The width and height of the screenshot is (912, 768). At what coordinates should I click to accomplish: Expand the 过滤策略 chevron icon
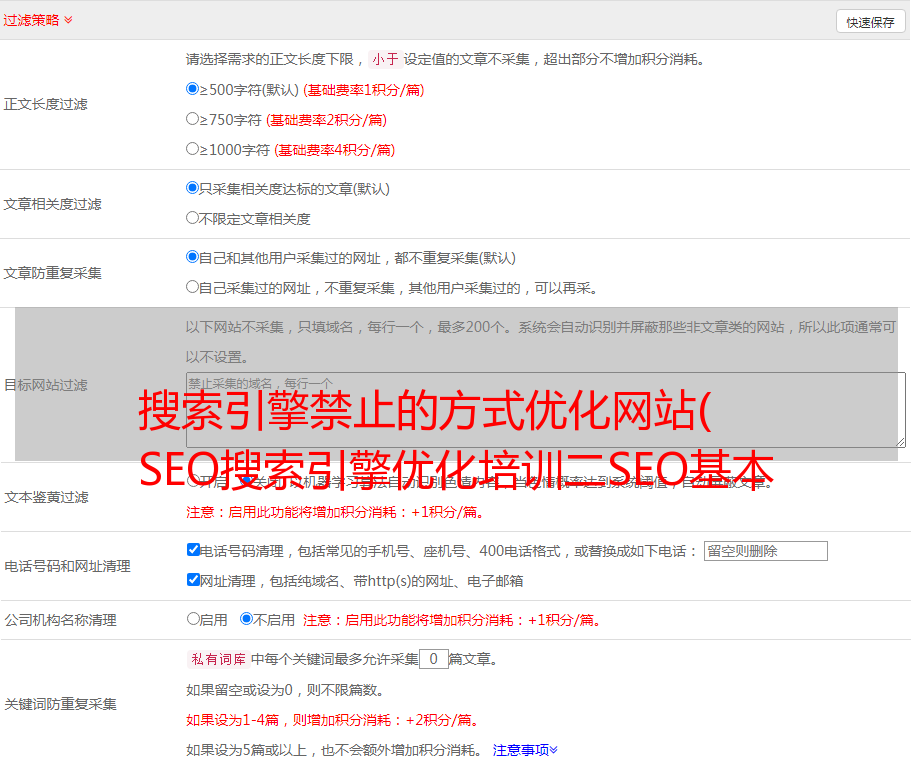(x=68, y=20)
